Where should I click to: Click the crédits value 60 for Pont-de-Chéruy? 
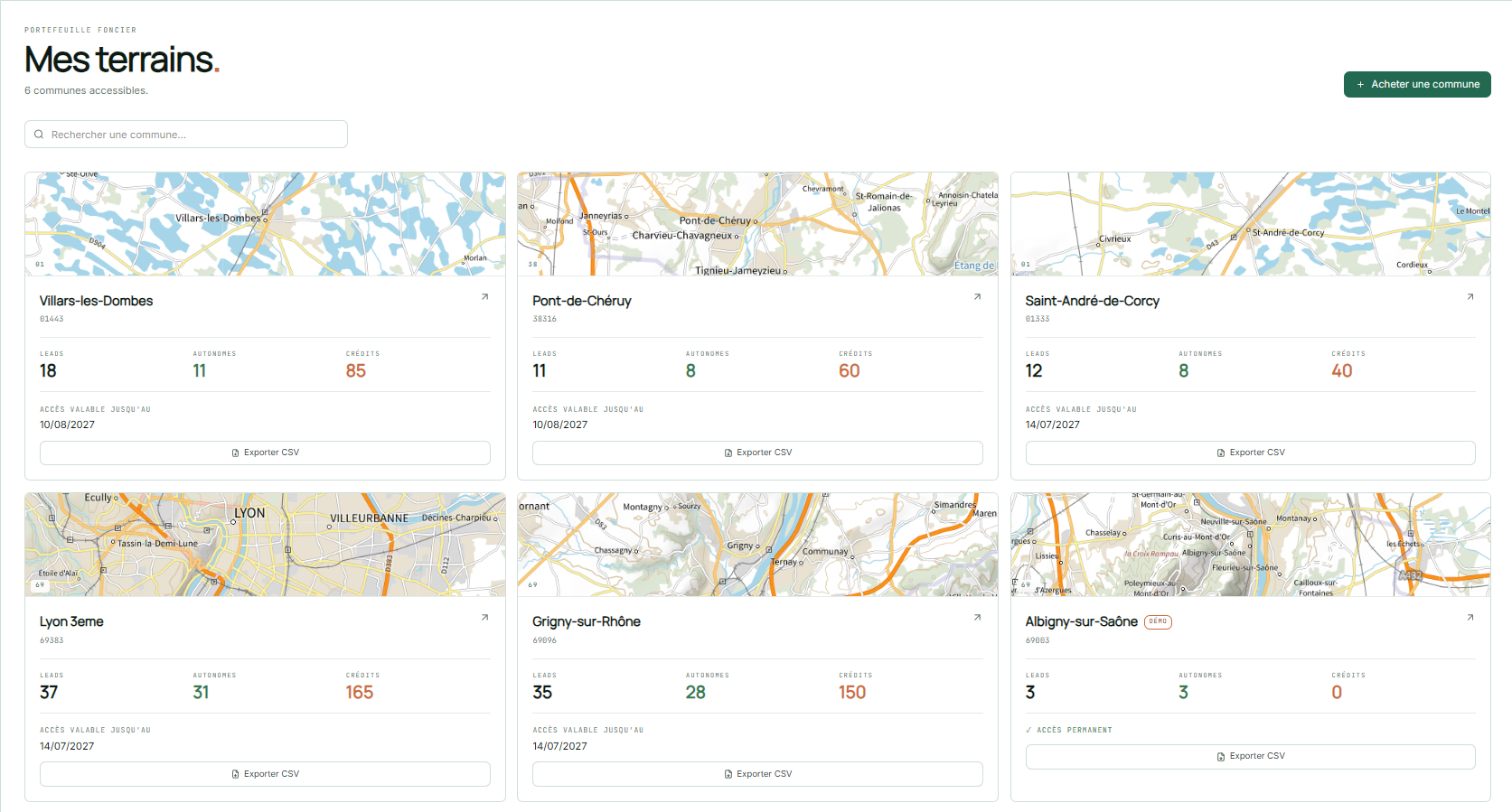coord(850,371)
